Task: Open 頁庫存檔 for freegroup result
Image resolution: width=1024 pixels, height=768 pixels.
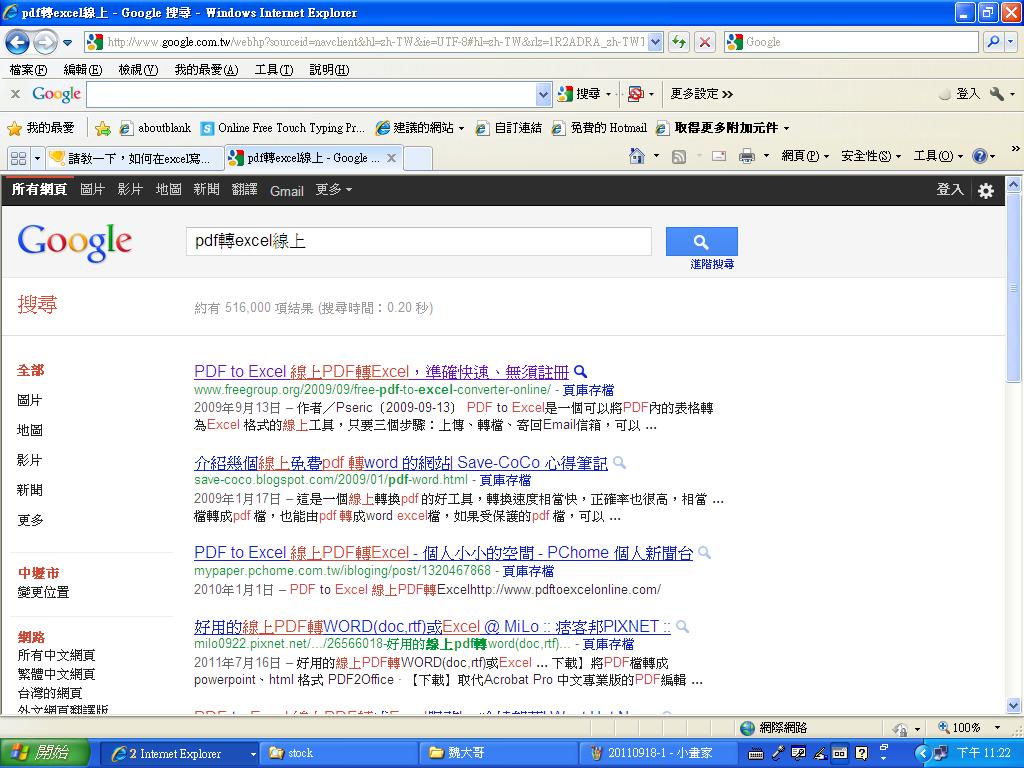Action: coord(588,391)
